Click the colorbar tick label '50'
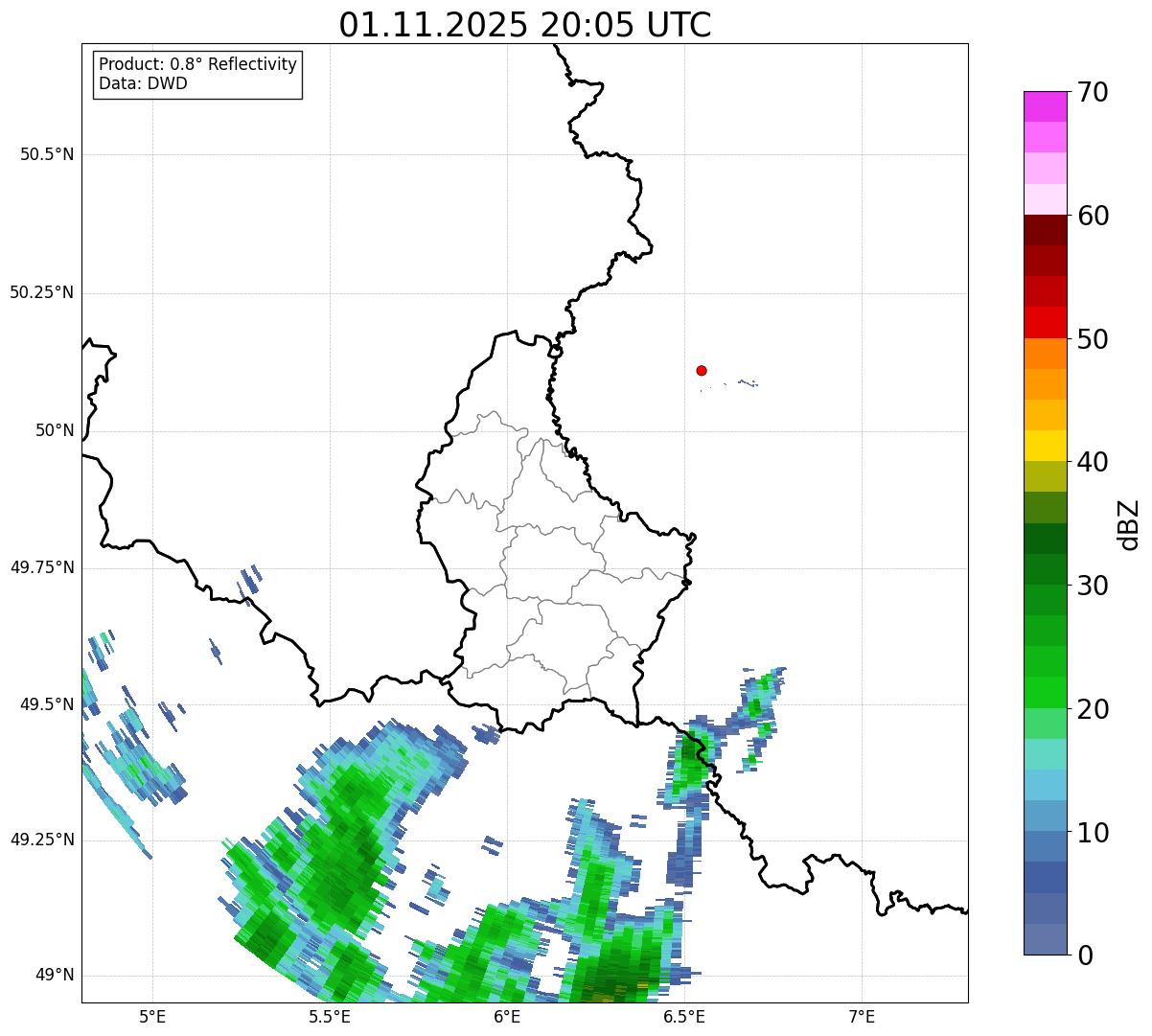This screenshot has width=1152, height=1036. [x=1093, y=339]
